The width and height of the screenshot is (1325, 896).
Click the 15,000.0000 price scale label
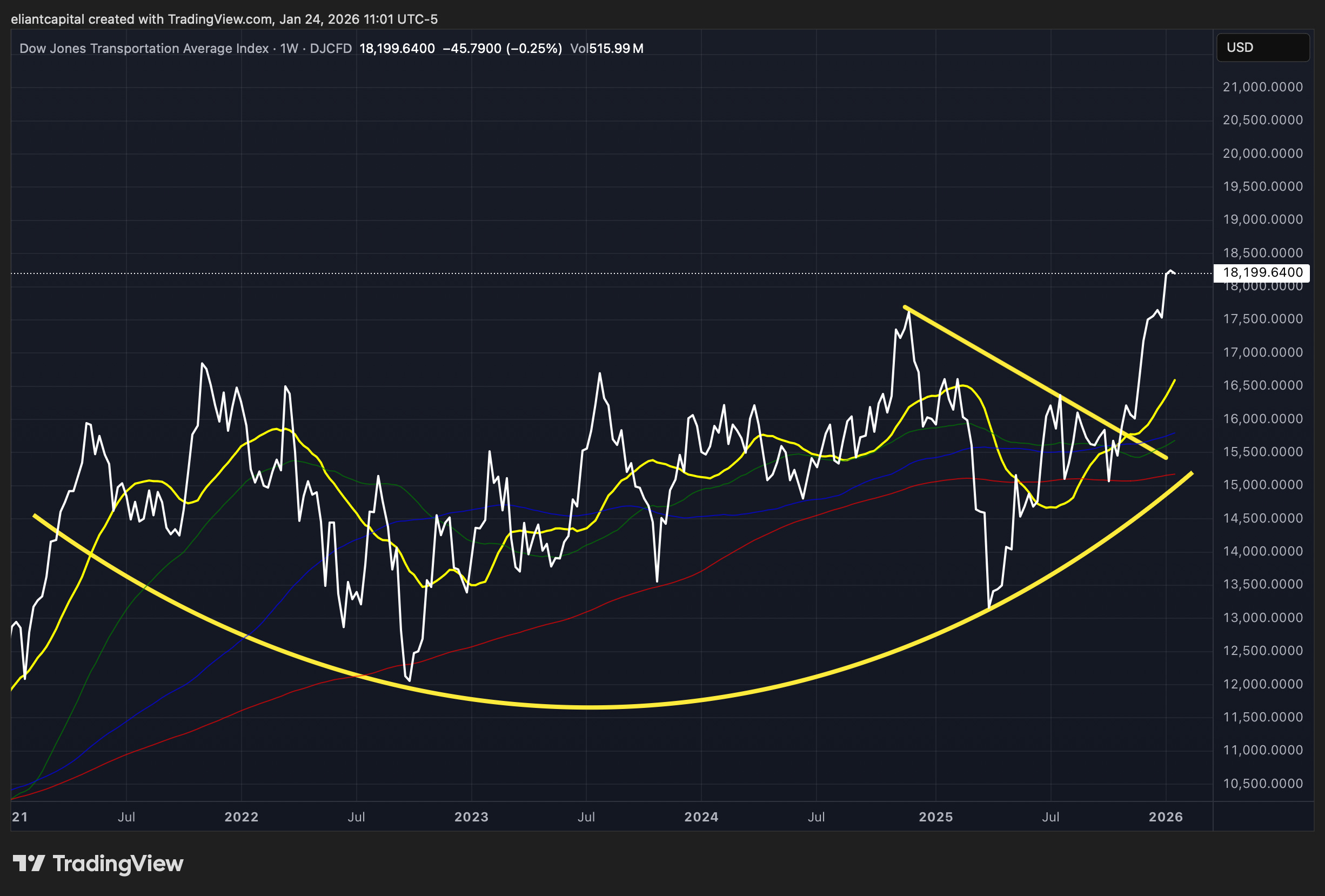pos(1262,485)
